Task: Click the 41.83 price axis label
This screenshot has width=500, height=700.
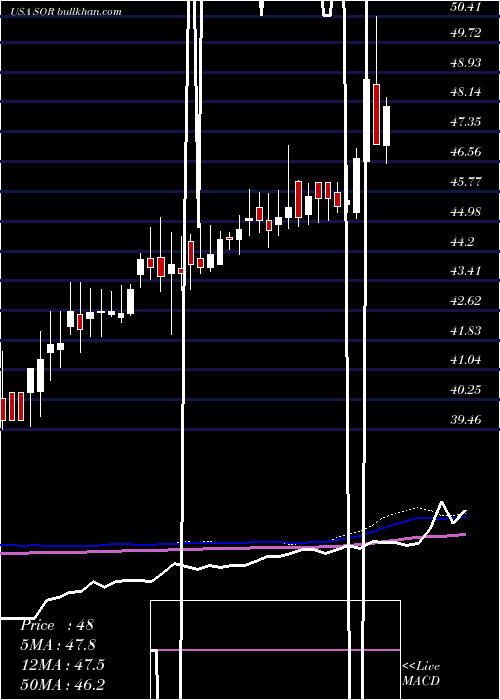Action: click(466, 330)
